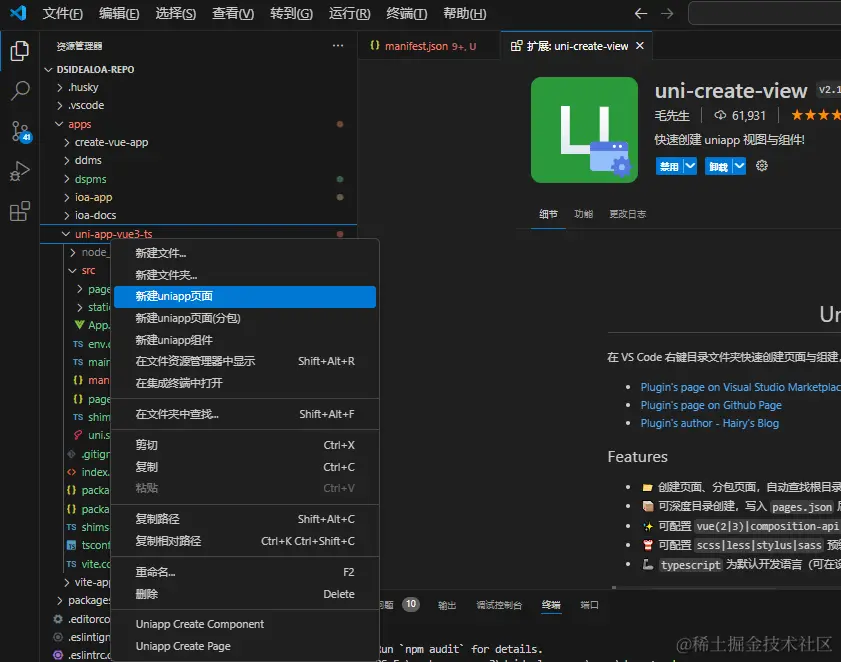Switch to the 更改日志 changelog tab
The image size is (841, 662).
[x=628, y=215]
